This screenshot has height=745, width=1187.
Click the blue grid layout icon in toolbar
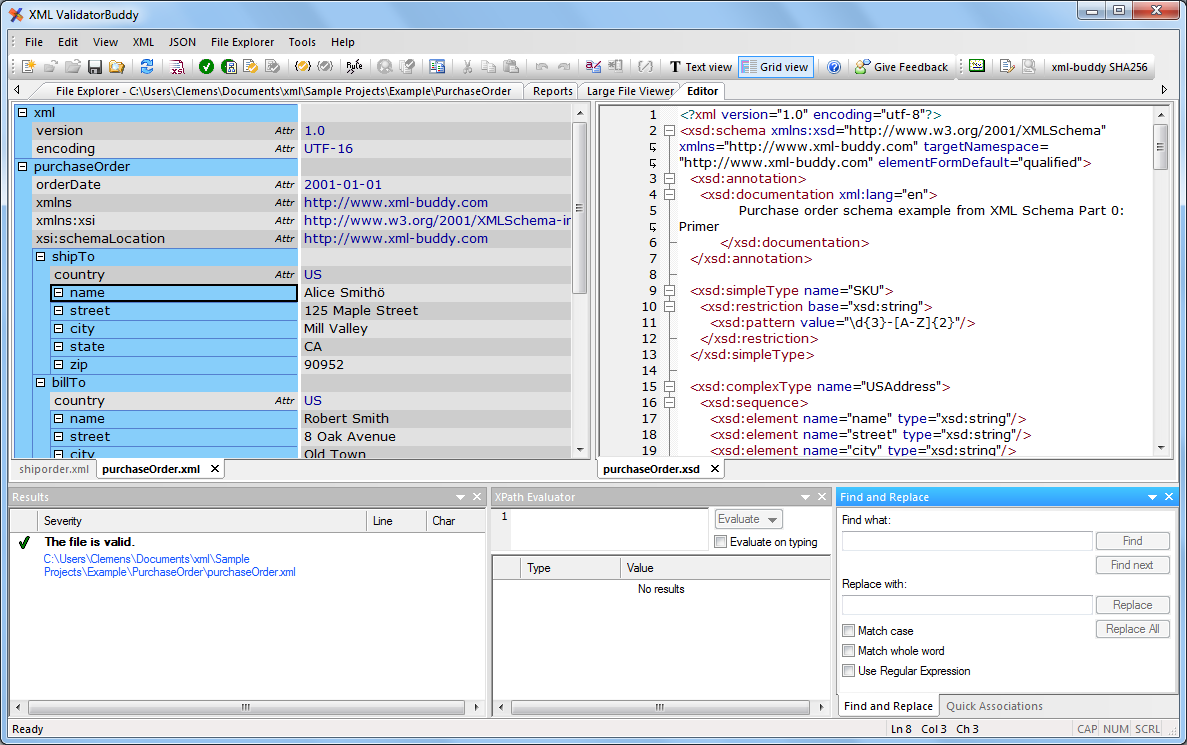point(437,67)
